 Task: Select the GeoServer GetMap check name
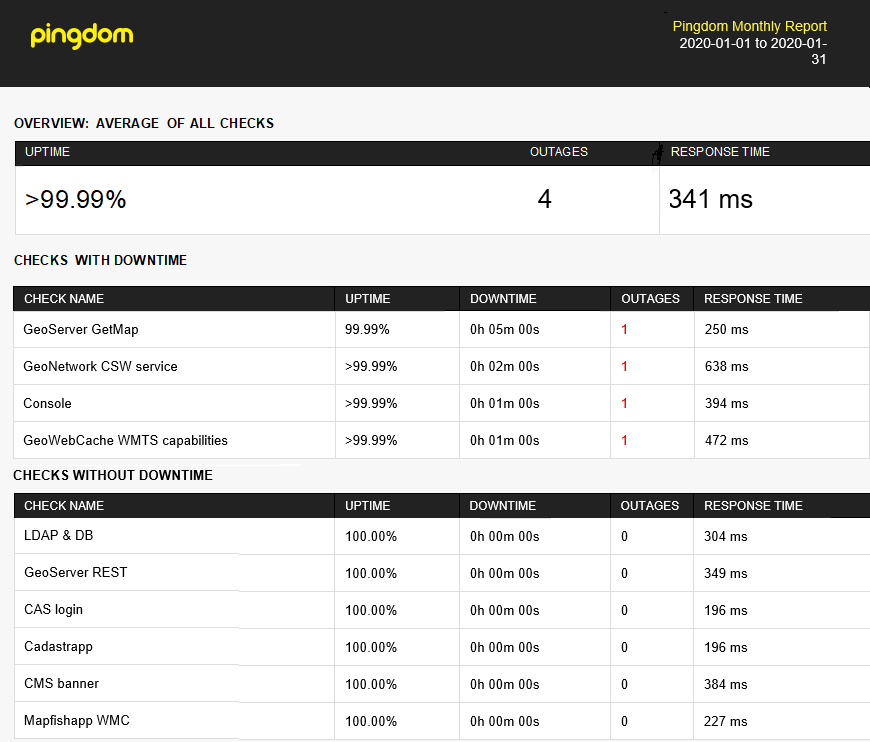[80, 329]
